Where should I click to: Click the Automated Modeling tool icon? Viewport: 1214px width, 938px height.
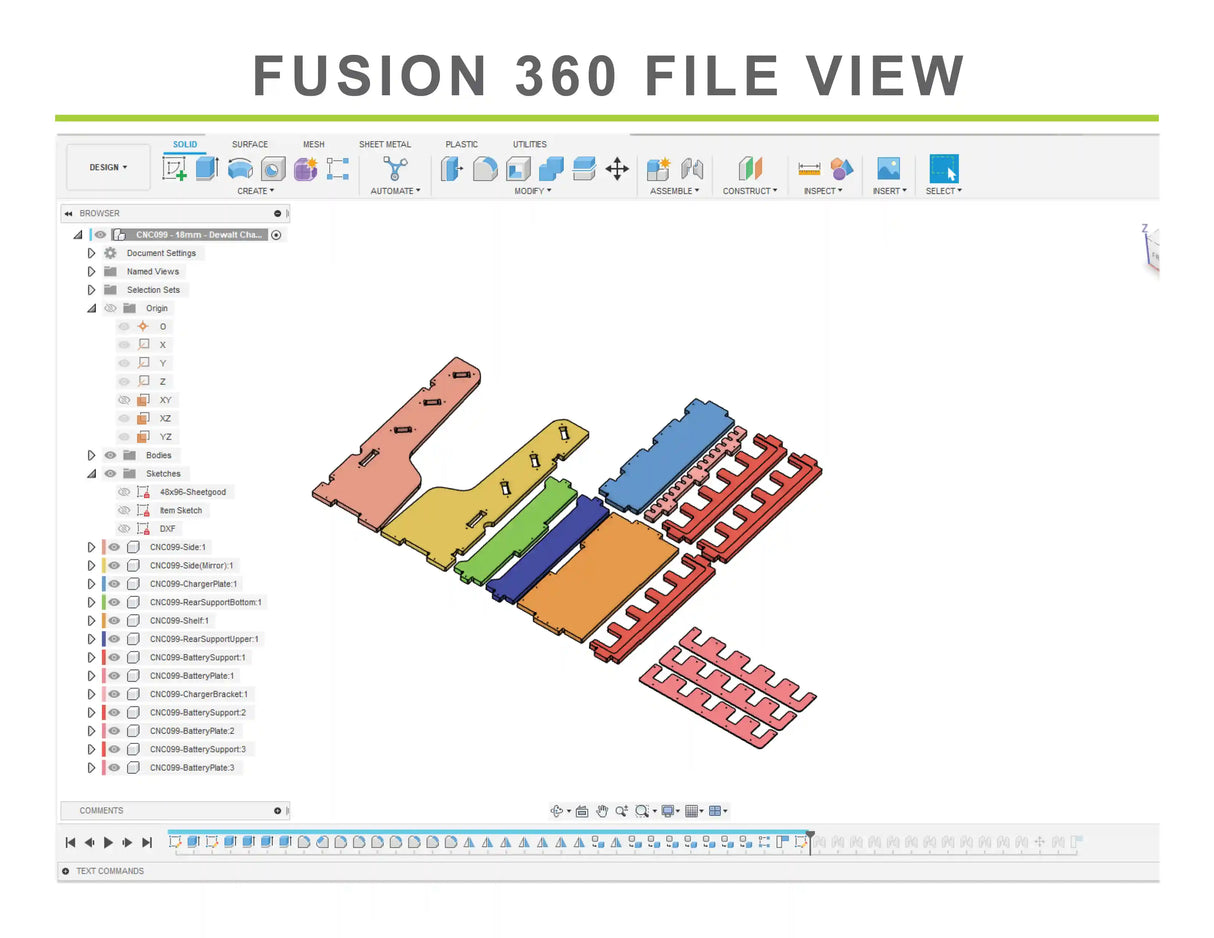click(395, 168)
